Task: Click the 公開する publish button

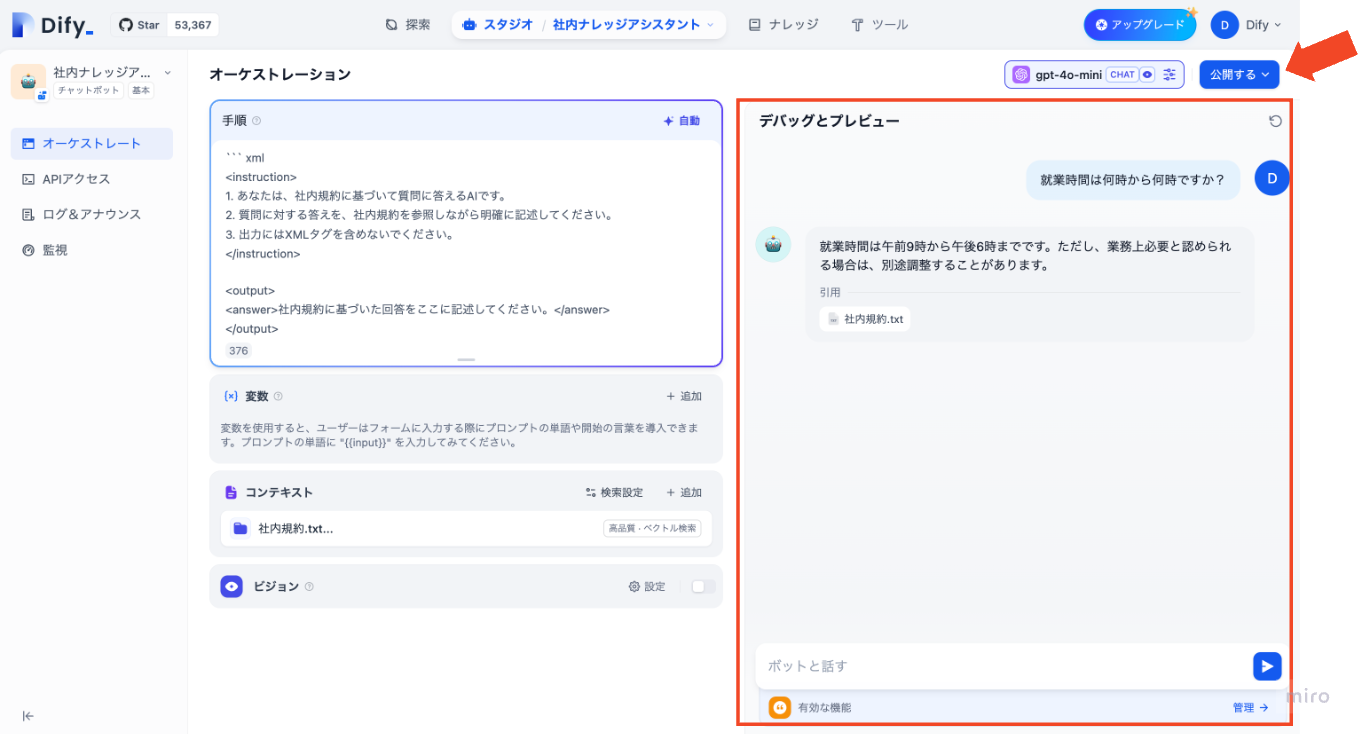Action: click(x=1239, y=74)
